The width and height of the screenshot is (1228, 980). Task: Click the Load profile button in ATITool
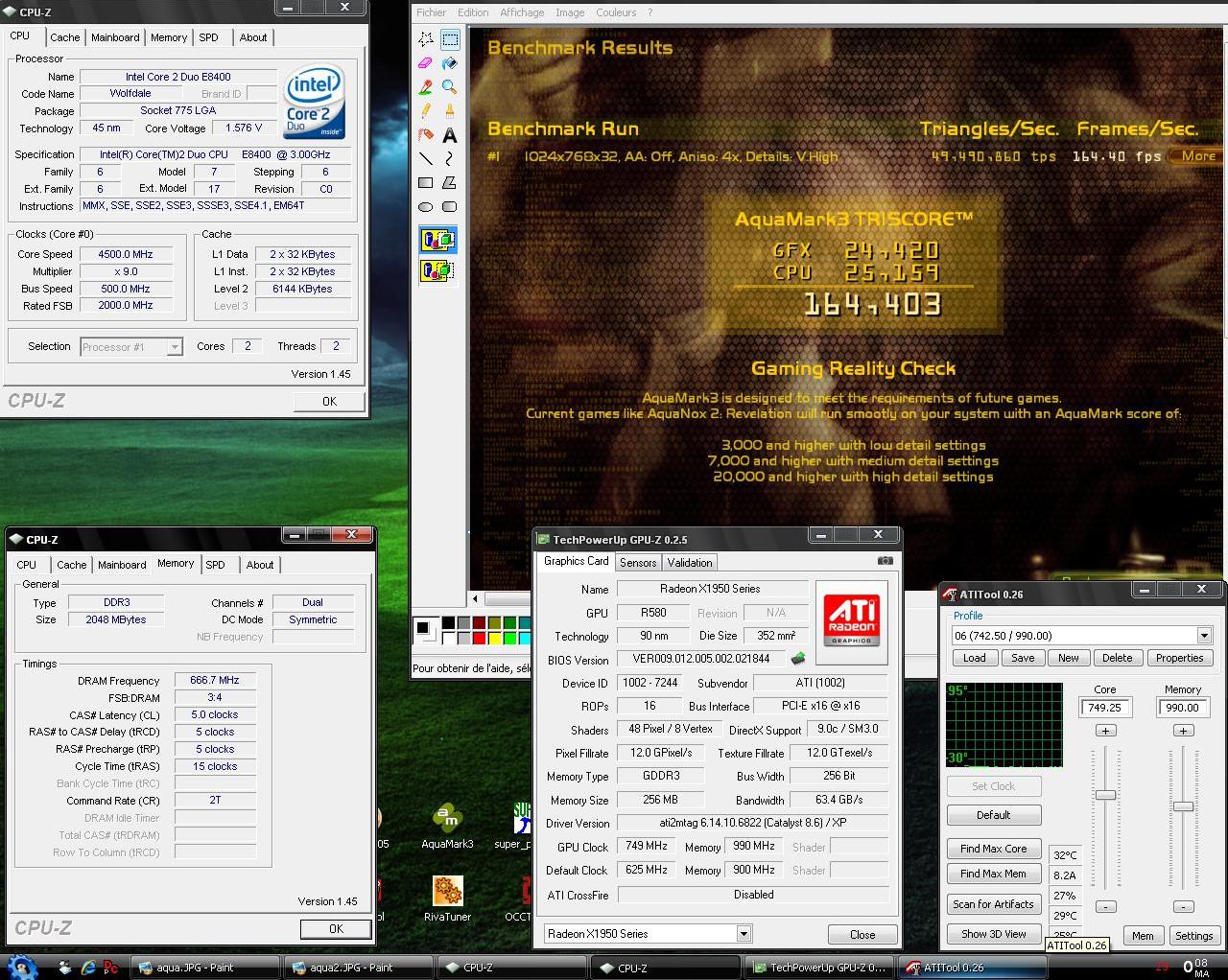coord(974,658)
